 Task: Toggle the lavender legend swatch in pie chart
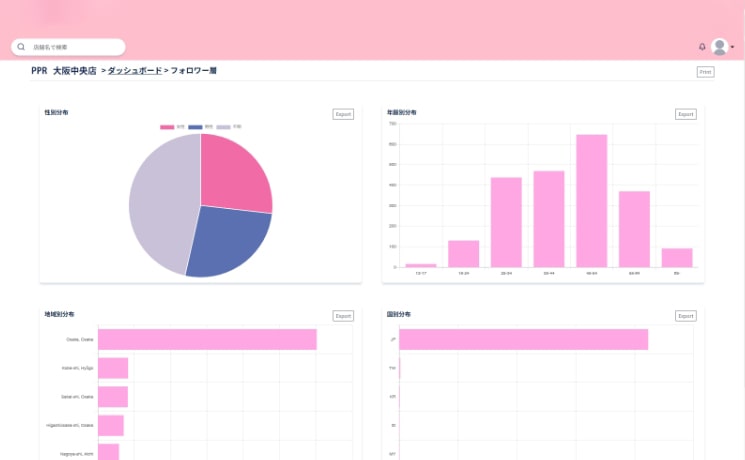224,127
